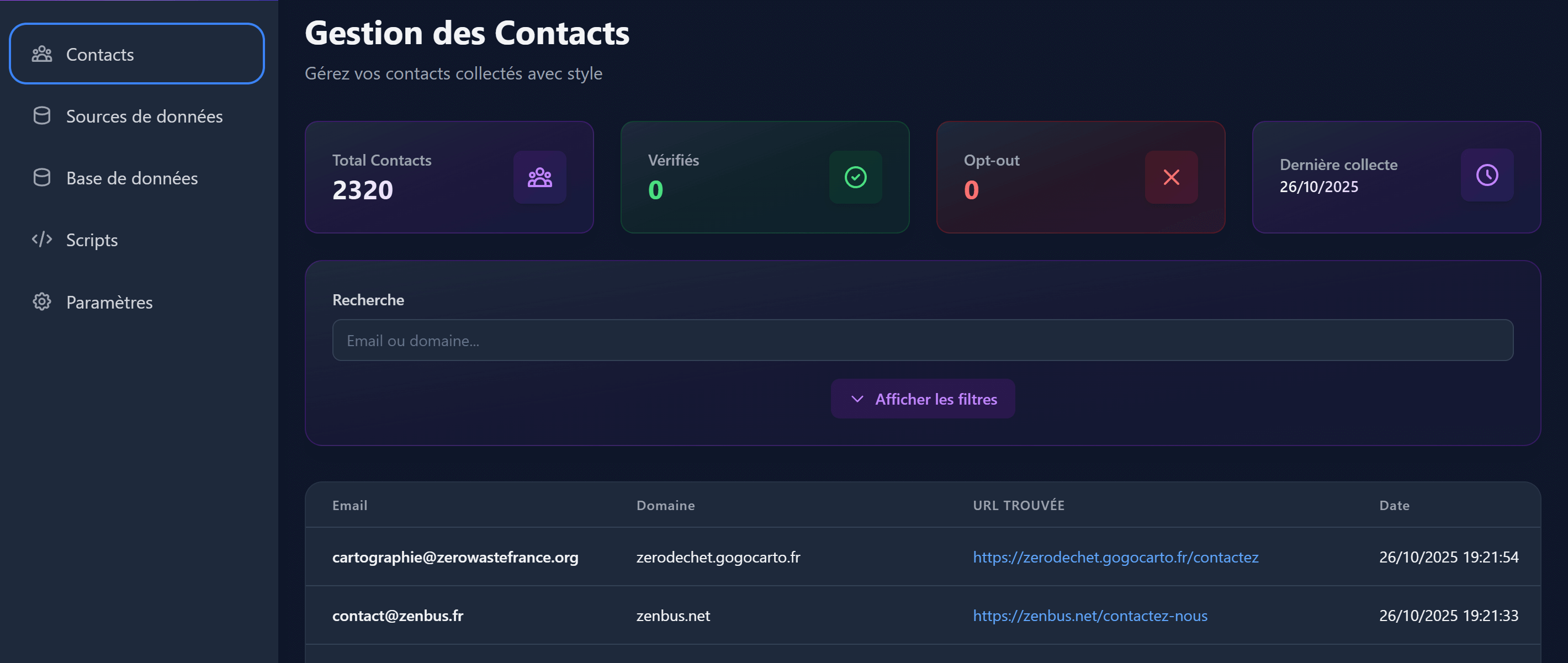Click the chevron beside Afficher les filtres
Screen dimensions: 1568x663
coord(857,399)
